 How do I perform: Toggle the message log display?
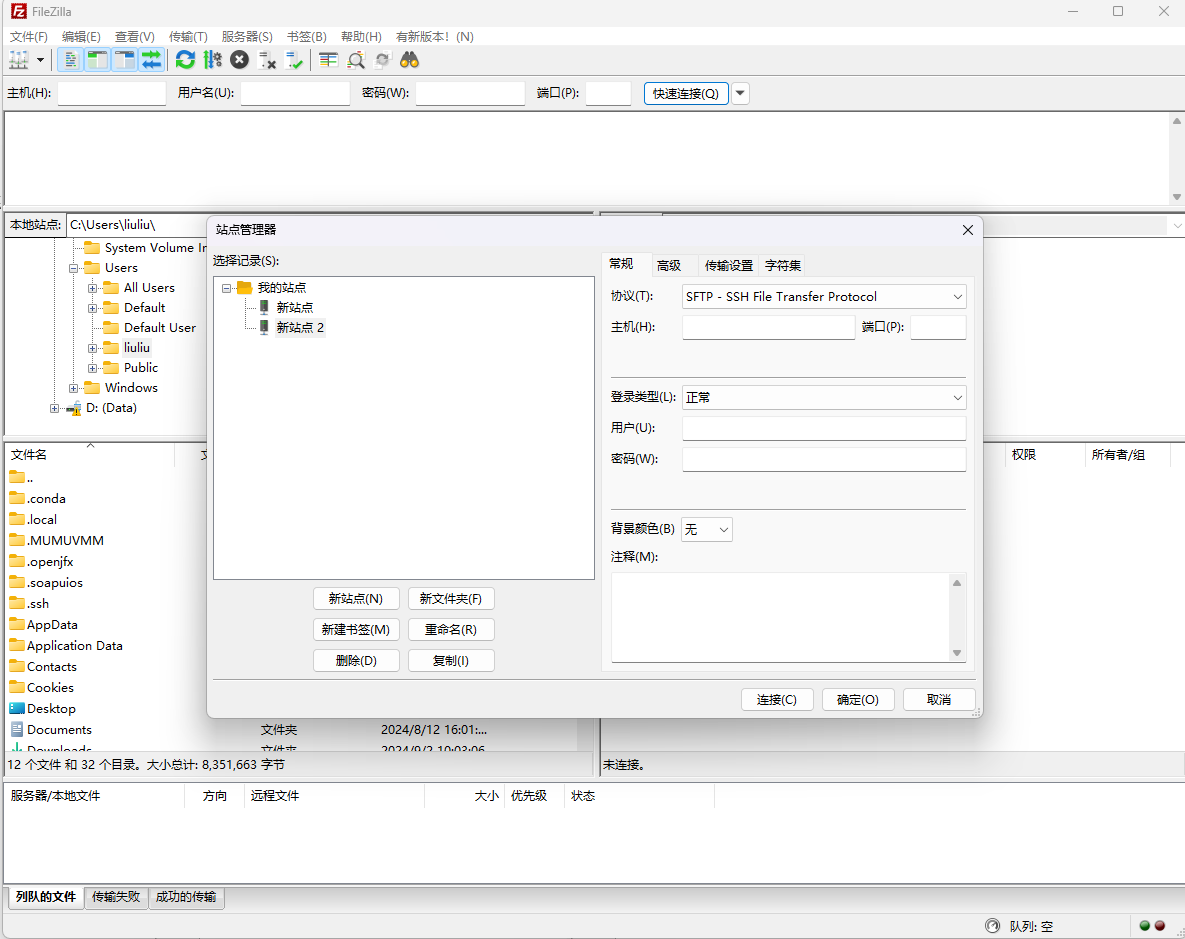pyautogui.click(x=70, y=60)
